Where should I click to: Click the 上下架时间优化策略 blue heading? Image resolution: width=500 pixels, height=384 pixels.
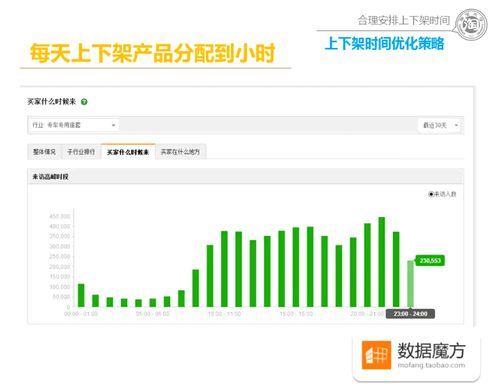click(384, 44)
